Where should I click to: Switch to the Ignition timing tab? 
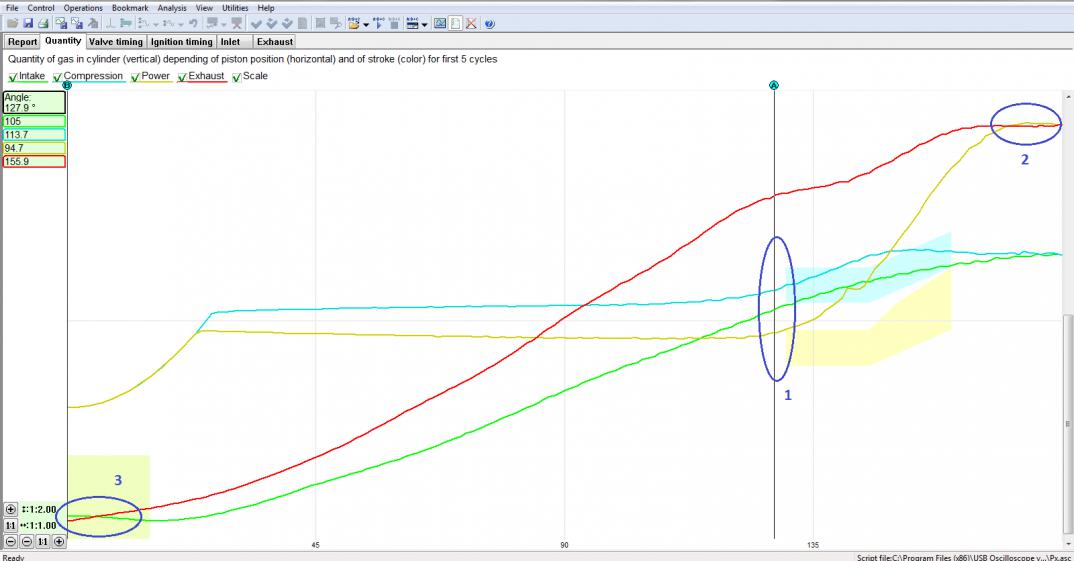coord(181,42)
